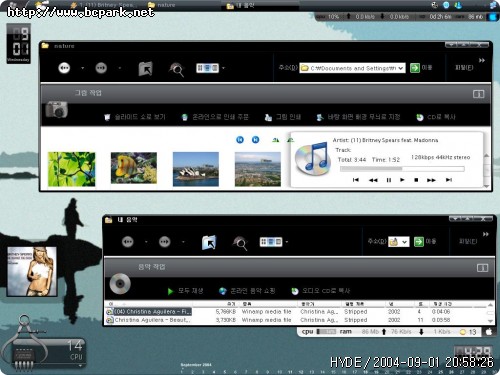Image resolution: width=500 pixels, height=375 pixels.
Task: Click Back button in music window
Action: (x=128, y=242)
